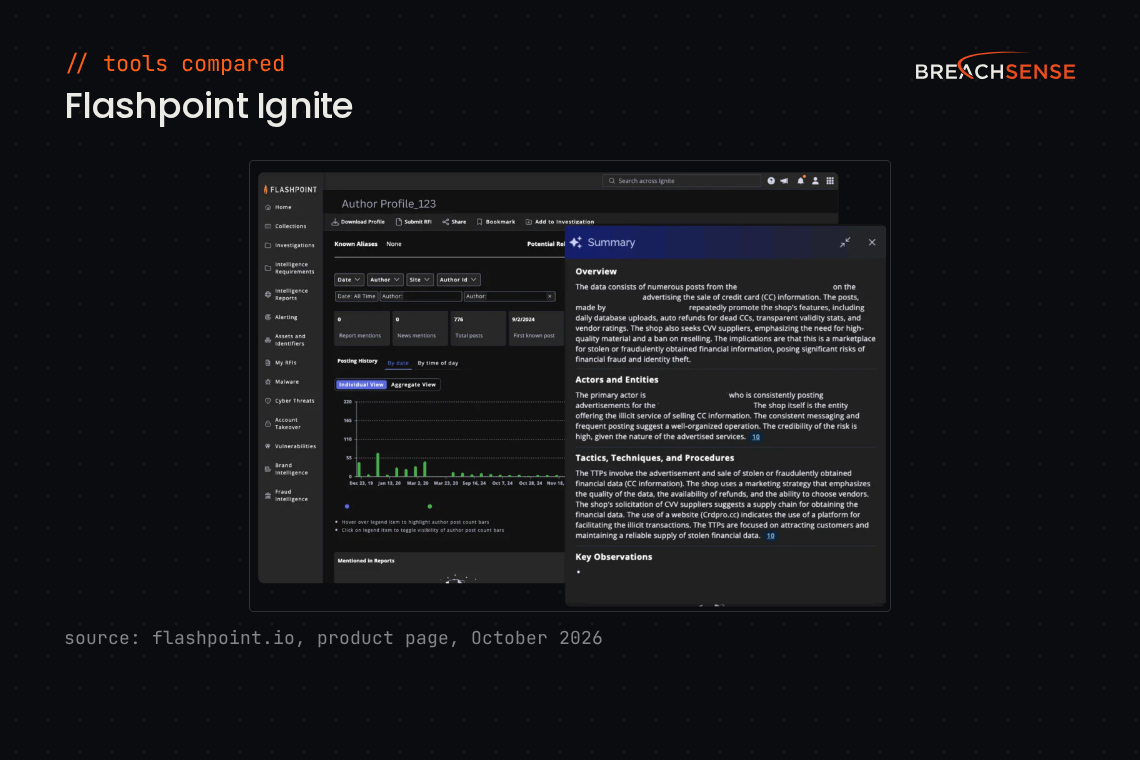Toggle the green legend dot series
This screenshot has width=1140, height=760.
coord(430,506)
